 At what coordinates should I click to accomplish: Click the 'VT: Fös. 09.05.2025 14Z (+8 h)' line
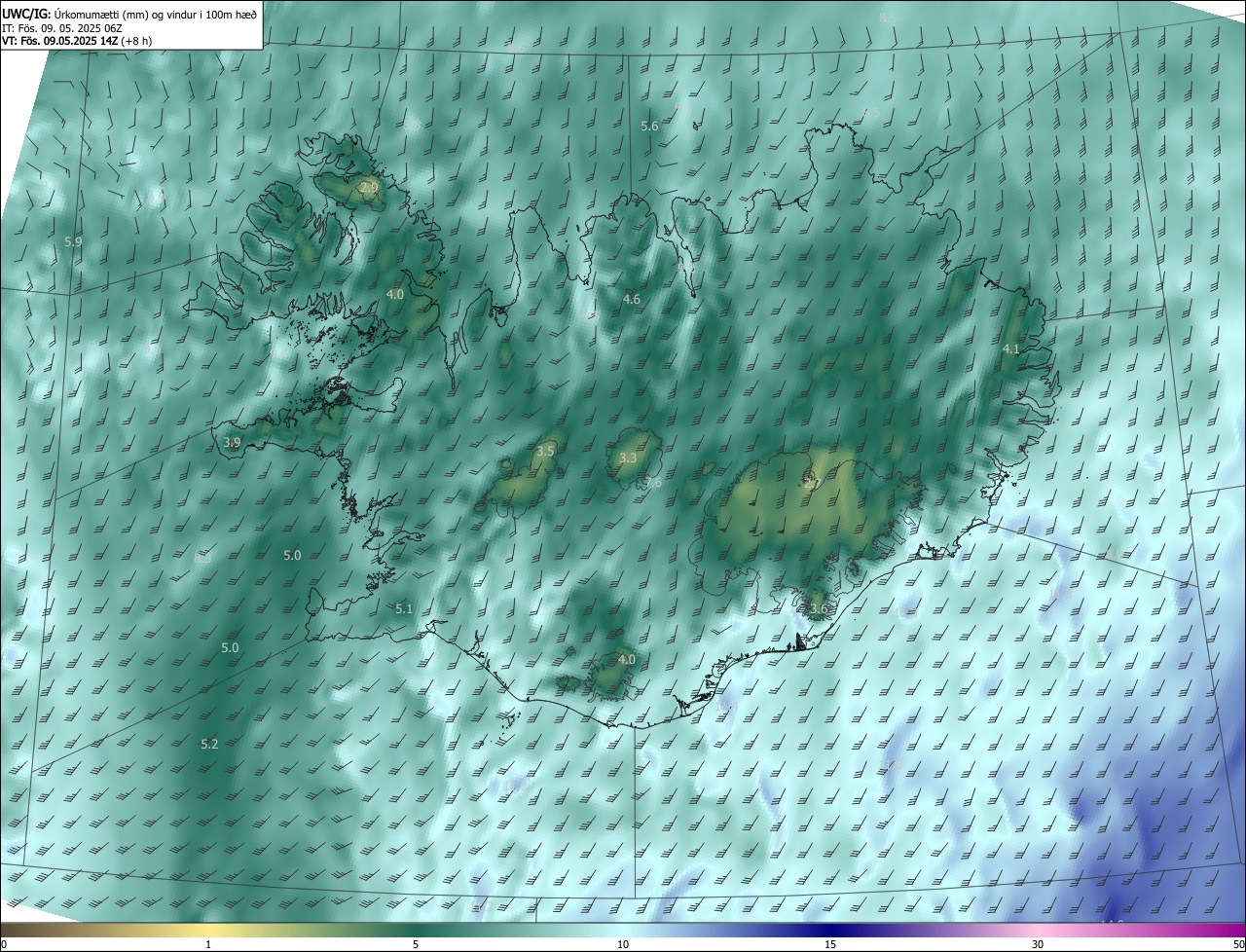tap(77, 41)
